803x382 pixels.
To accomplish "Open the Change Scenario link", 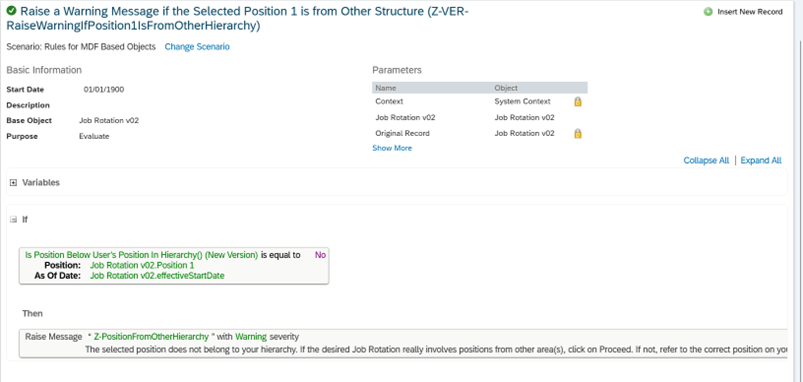I will click(197, 47).
